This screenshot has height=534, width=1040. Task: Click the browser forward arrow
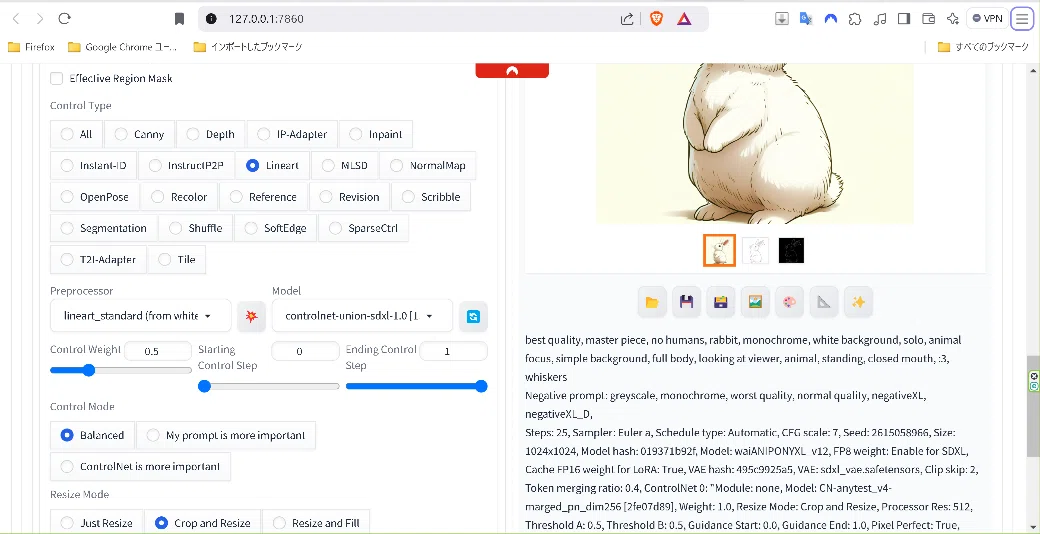[x=40, y=19]
